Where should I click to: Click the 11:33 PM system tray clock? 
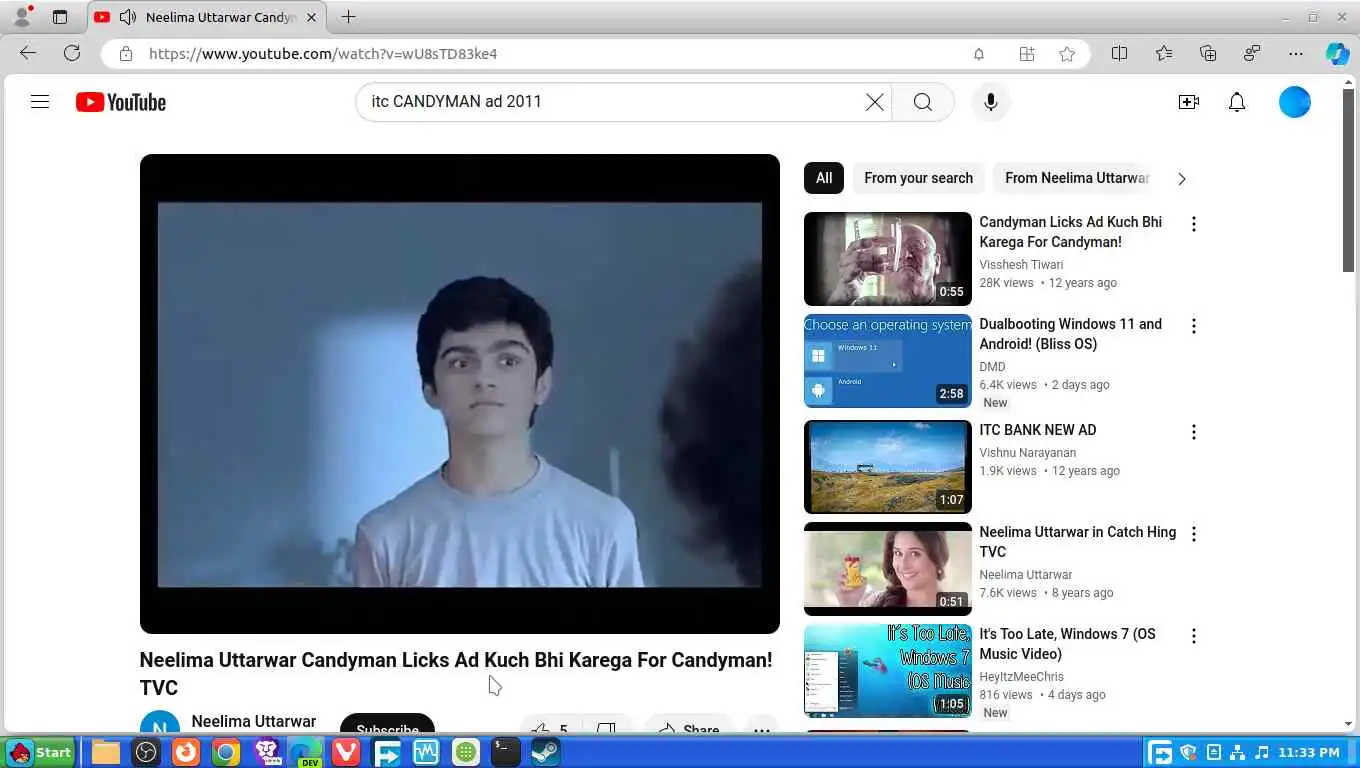click(1308, 752)
